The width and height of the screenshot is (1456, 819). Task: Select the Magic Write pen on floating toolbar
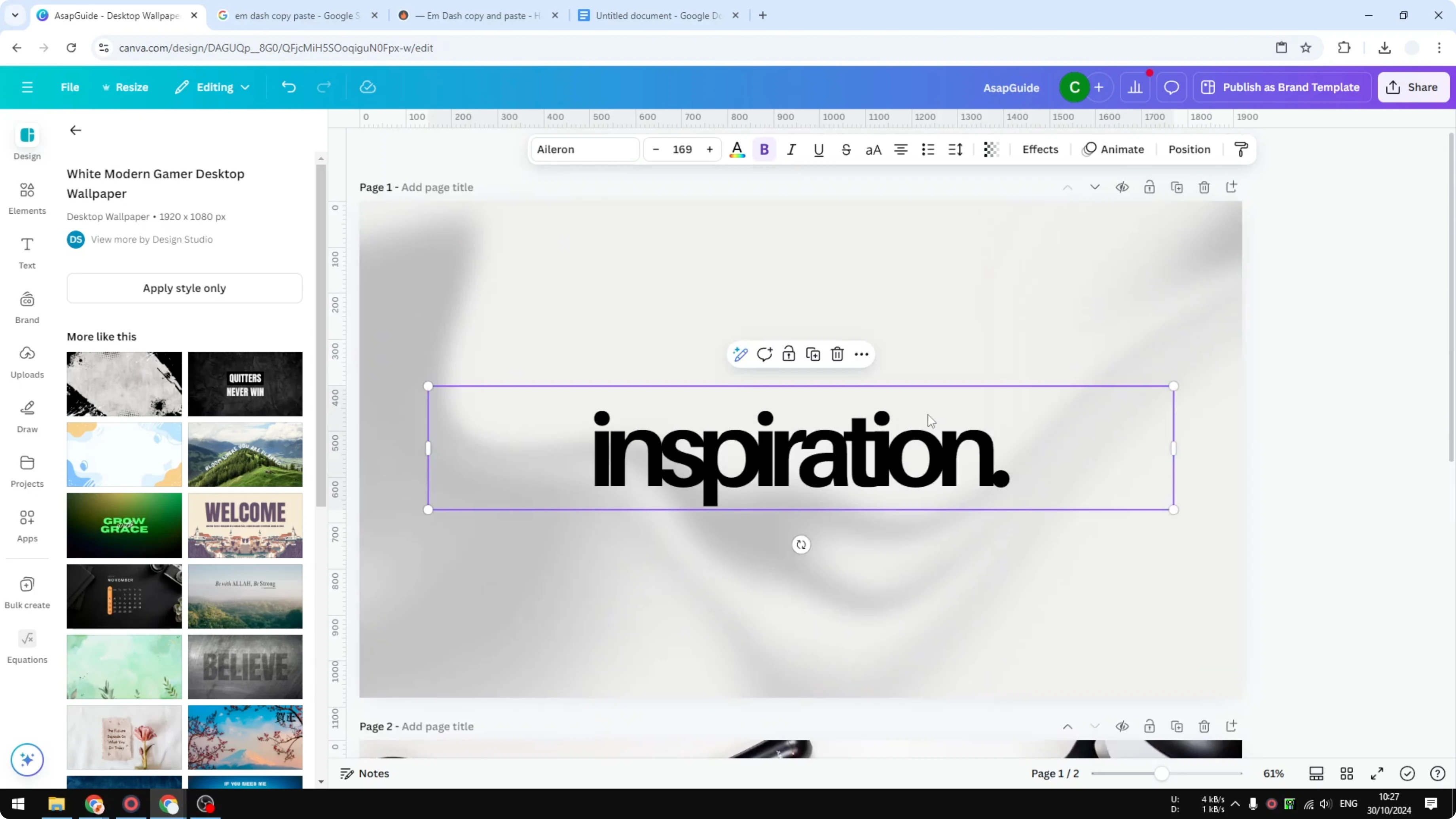coord(740,354)
